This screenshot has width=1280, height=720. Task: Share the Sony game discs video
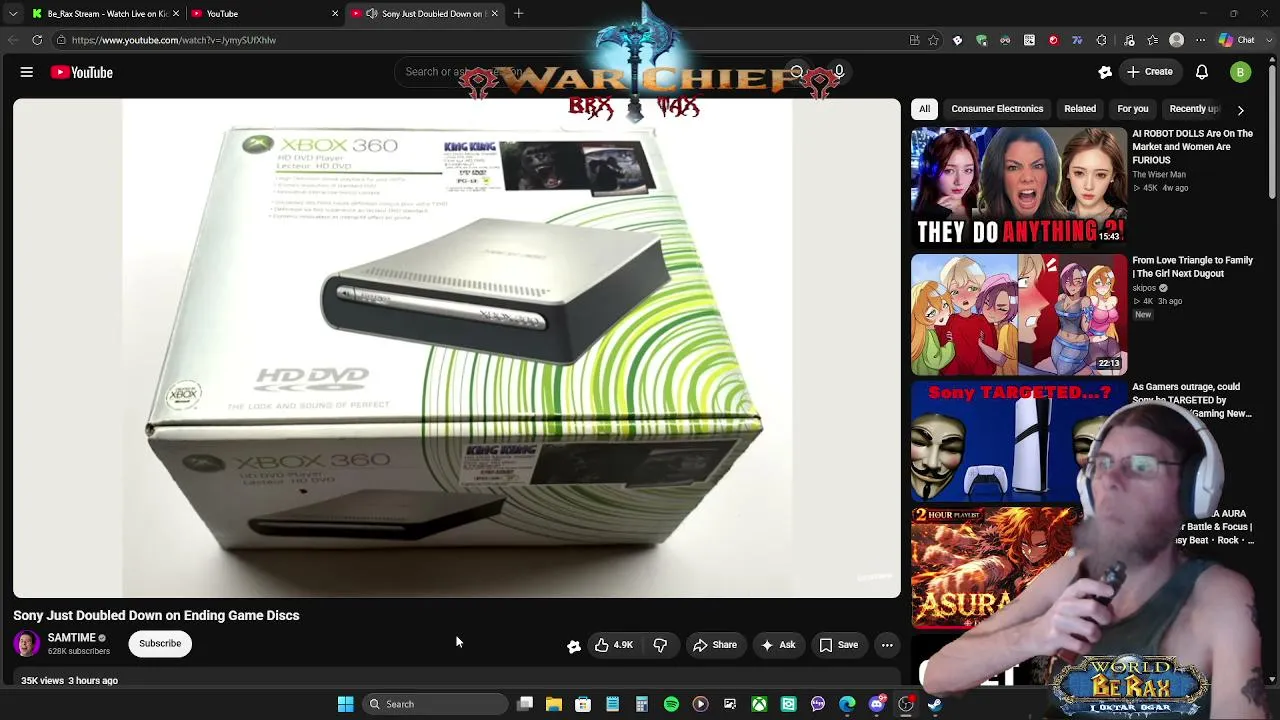[x=715, y=645]
